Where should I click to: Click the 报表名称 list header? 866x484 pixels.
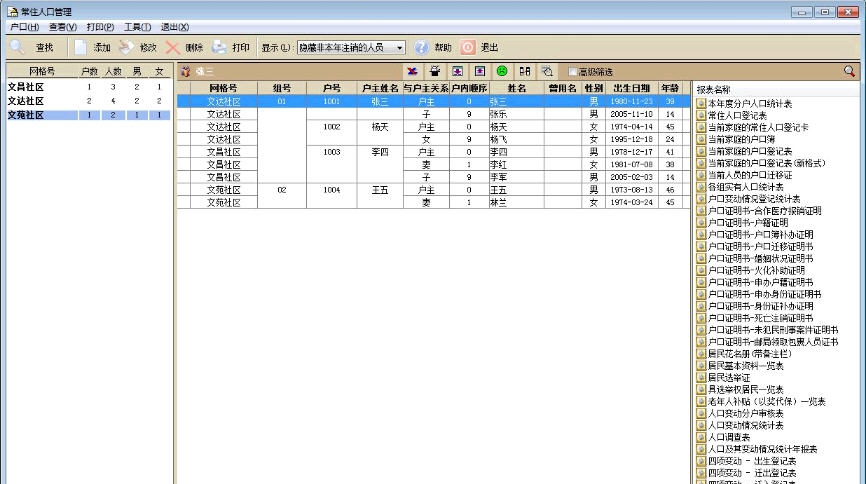coord(713,90)
